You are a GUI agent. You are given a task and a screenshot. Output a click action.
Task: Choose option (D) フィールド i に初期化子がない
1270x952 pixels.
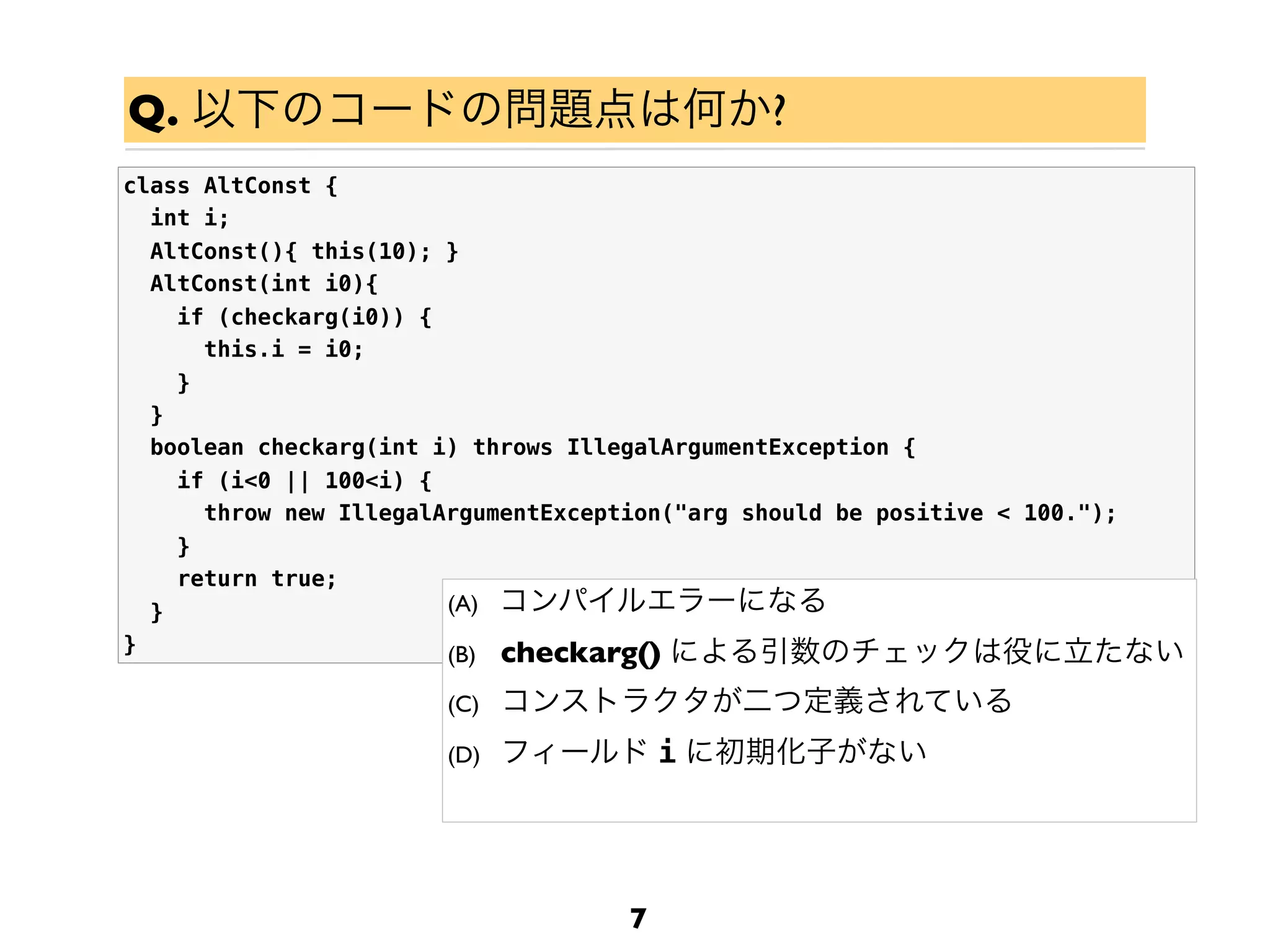coord(687,752)
